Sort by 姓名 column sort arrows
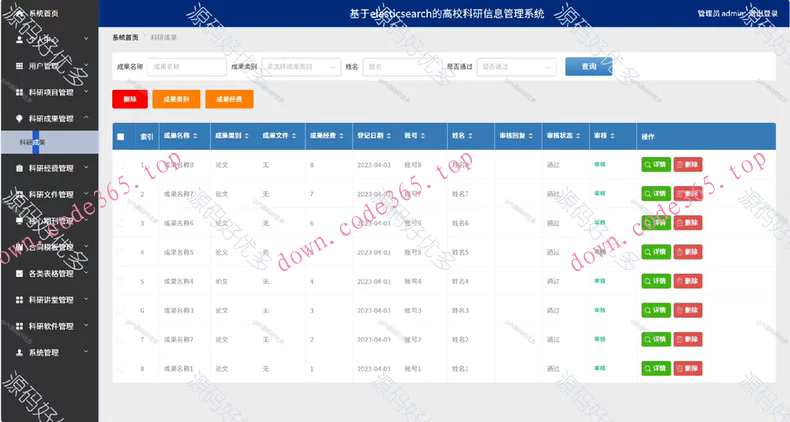 (470, 136)
